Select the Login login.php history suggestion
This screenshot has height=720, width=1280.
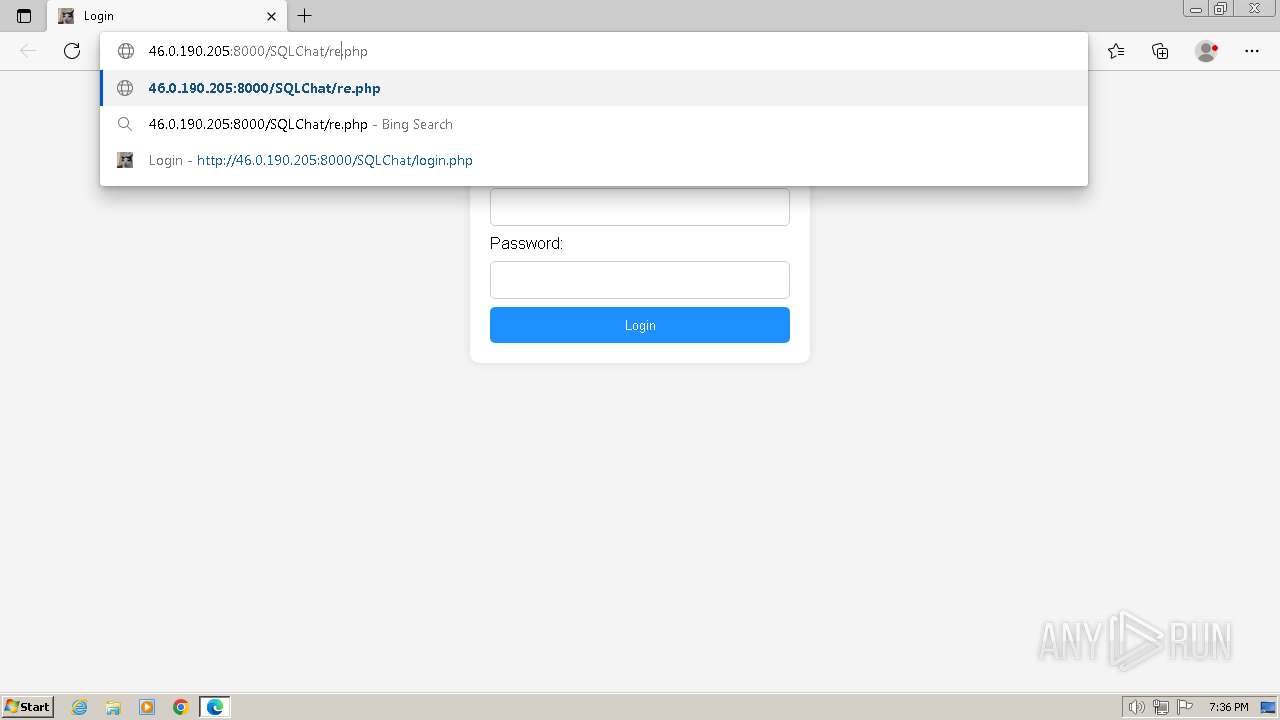(594, 160)
